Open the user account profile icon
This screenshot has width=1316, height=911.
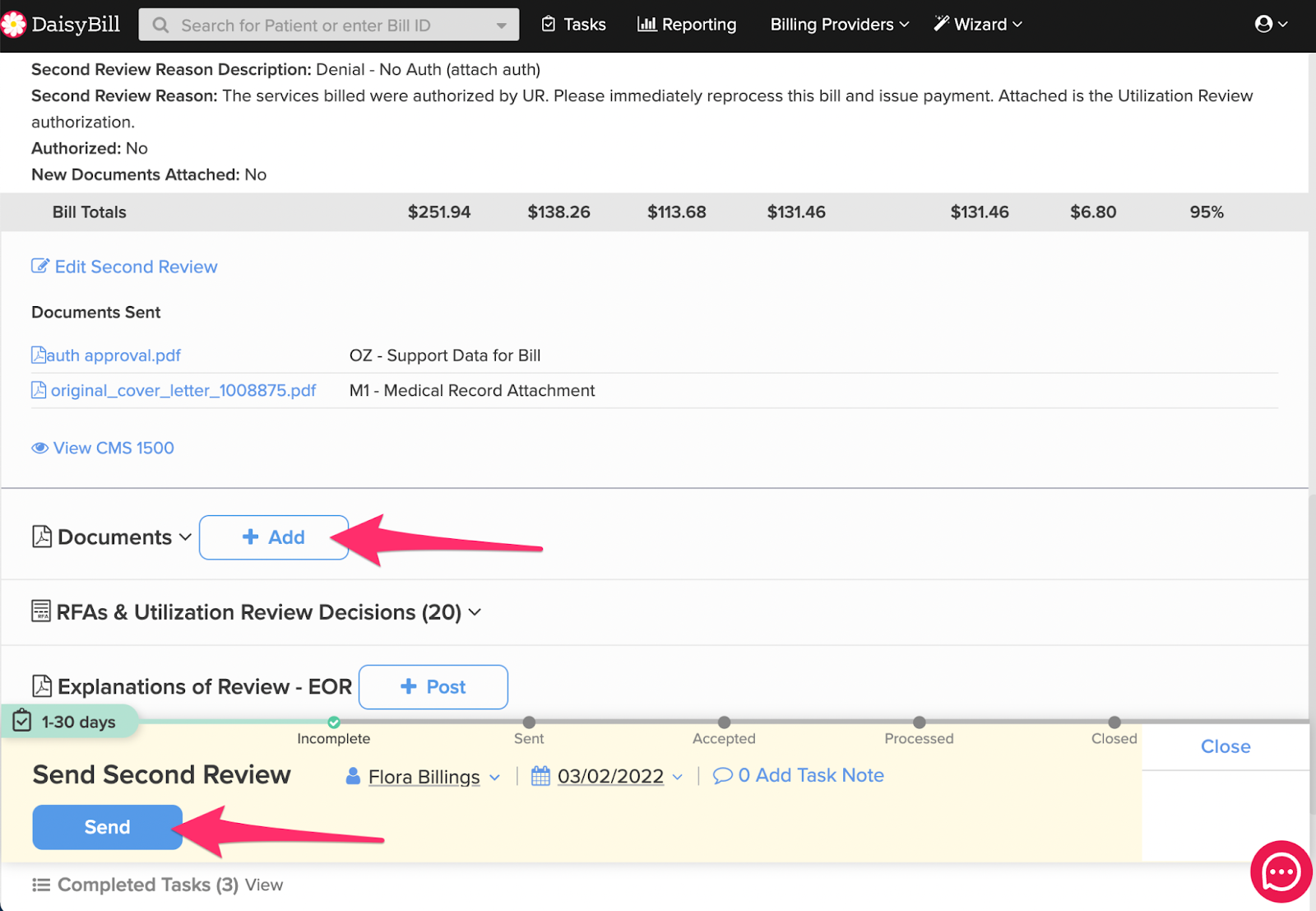click(1263, 24)
